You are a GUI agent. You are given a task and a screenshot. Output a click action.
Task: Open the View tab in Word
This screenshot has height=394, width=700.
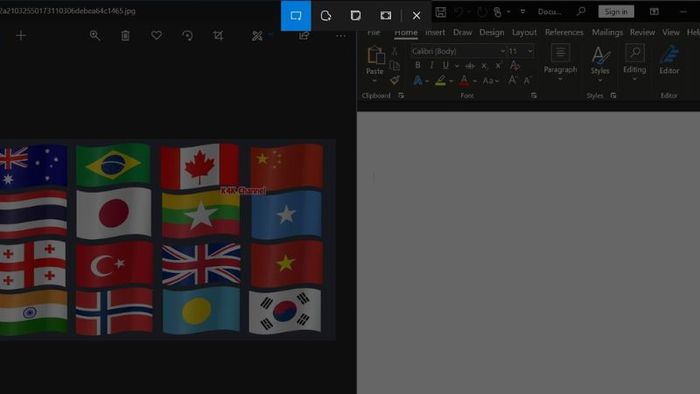671,32
